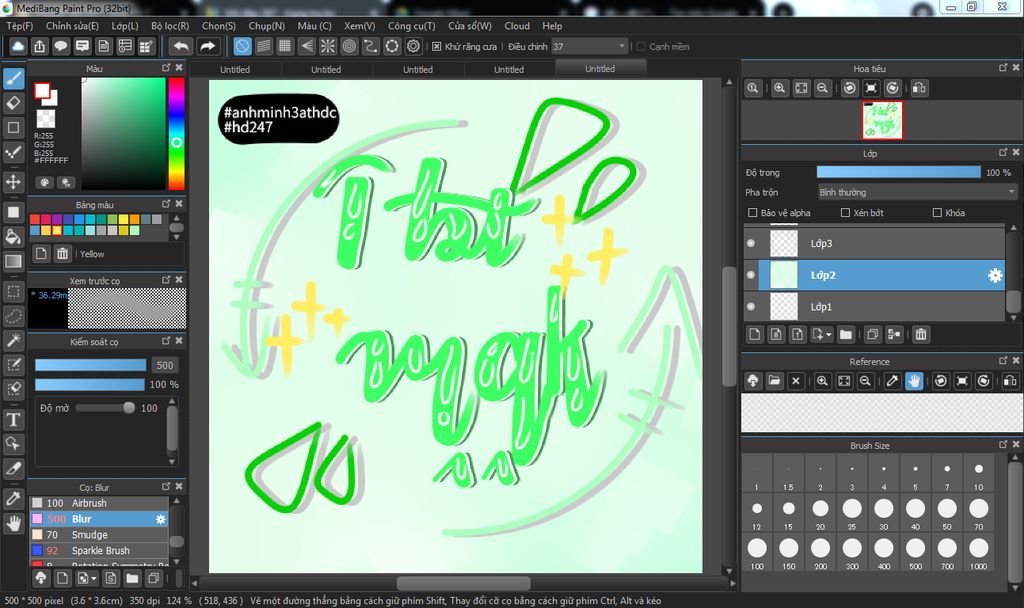This screenshot has height=608, width=1024.
Task: Choose brush size 1000 preset
Action: (x=978, y=552)
